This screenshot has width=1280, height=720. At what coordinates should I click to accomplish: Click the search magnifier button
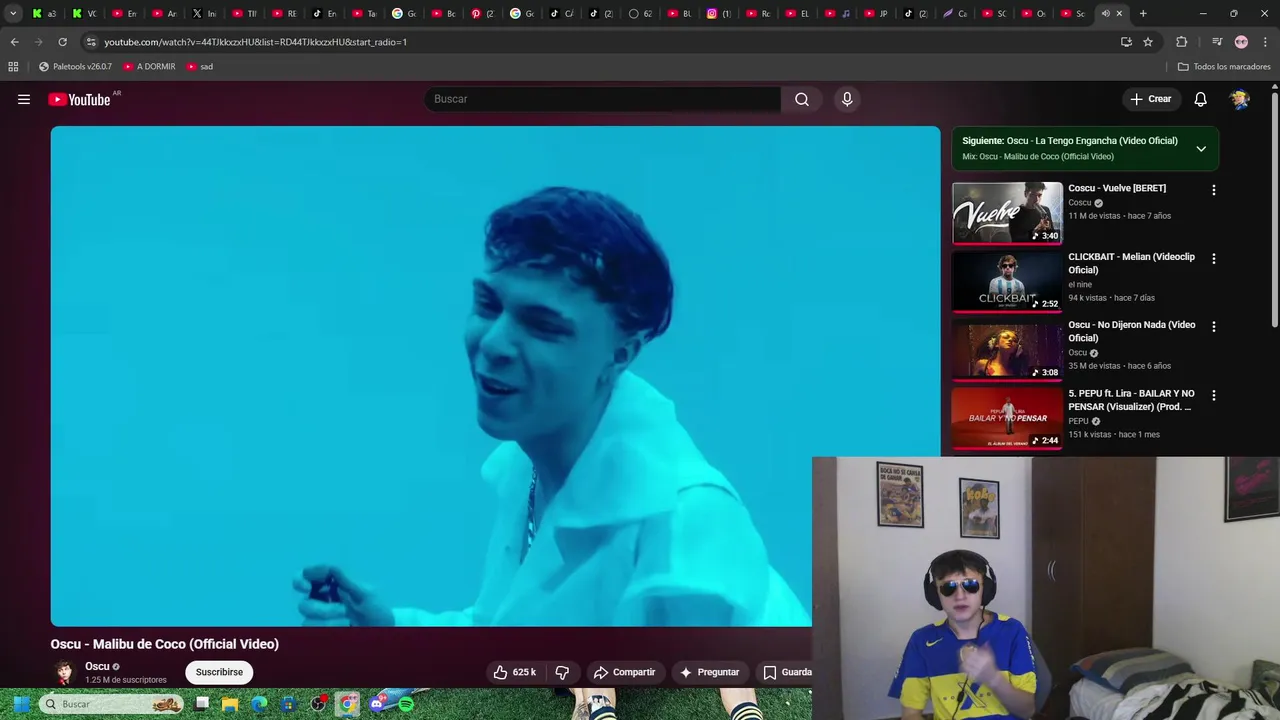[x=802, y=99]
